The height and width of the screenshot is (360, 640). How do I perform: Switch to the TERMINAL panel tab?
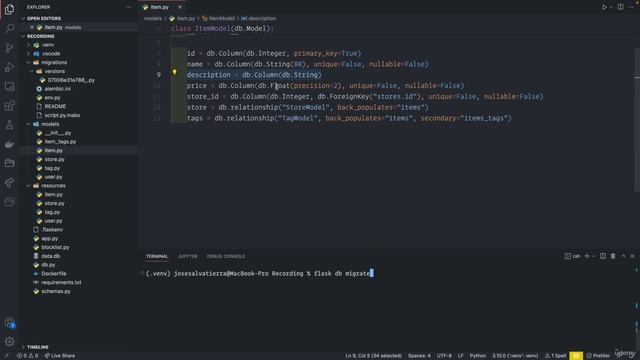click(x=157, y=256)
